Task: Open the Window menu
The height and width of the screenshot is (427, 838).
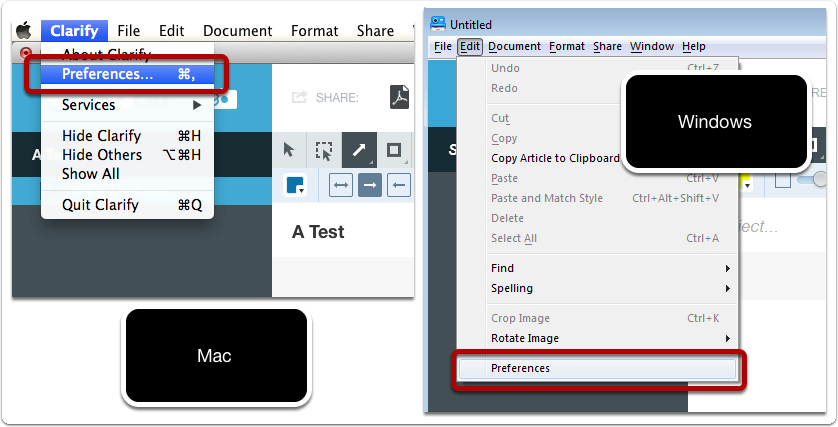Action: tap(652, 46)
